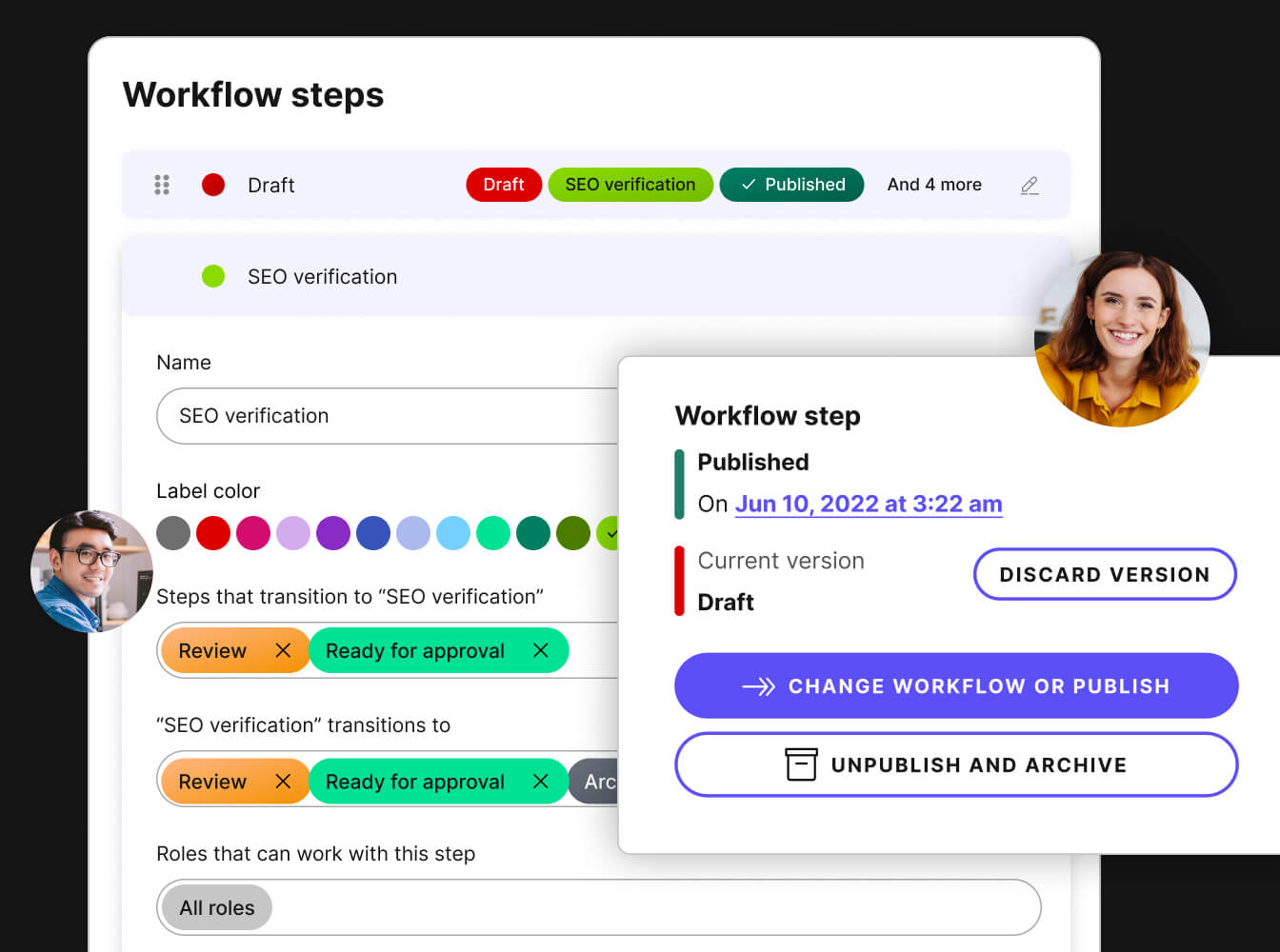Pick the mint green label color
Image resolution: width=1280 pixels, height=952 pixels.
click(x=493, y=533)
